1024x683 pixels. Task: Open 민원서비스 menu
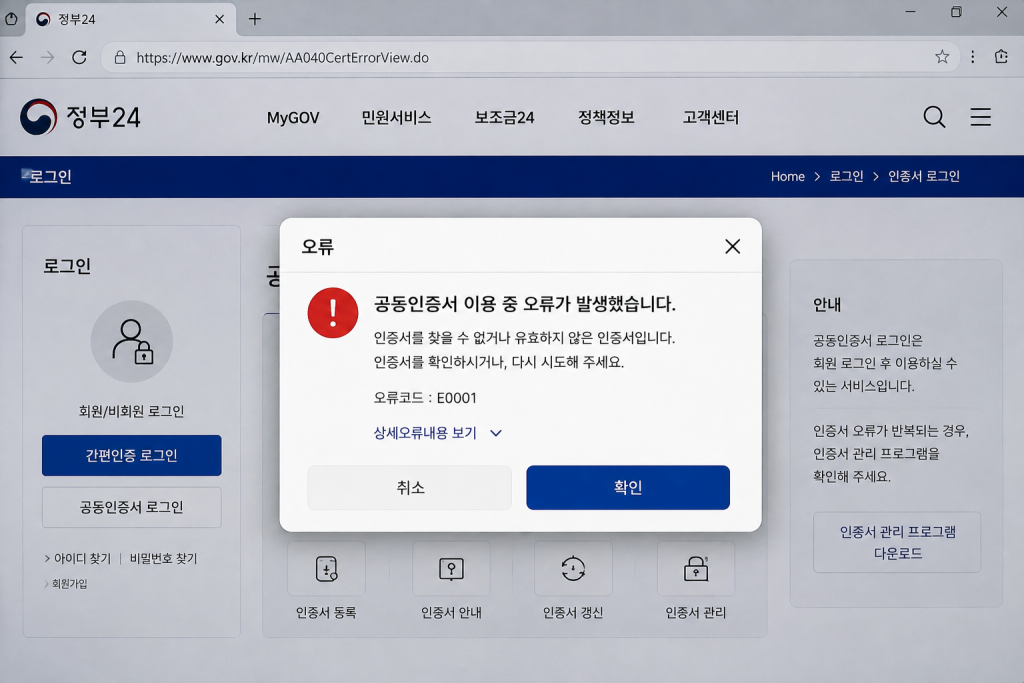pyautogui.click(x=396, y=118)
